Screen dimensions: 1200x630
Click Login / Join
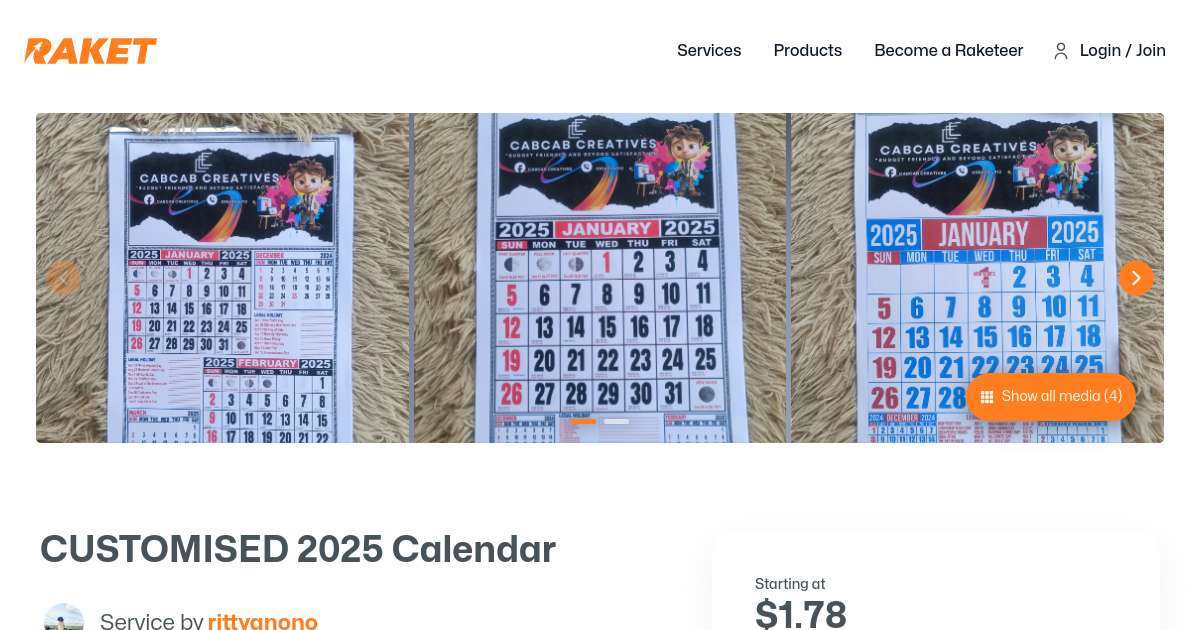pyautogui.click(x=1123, y=51)
